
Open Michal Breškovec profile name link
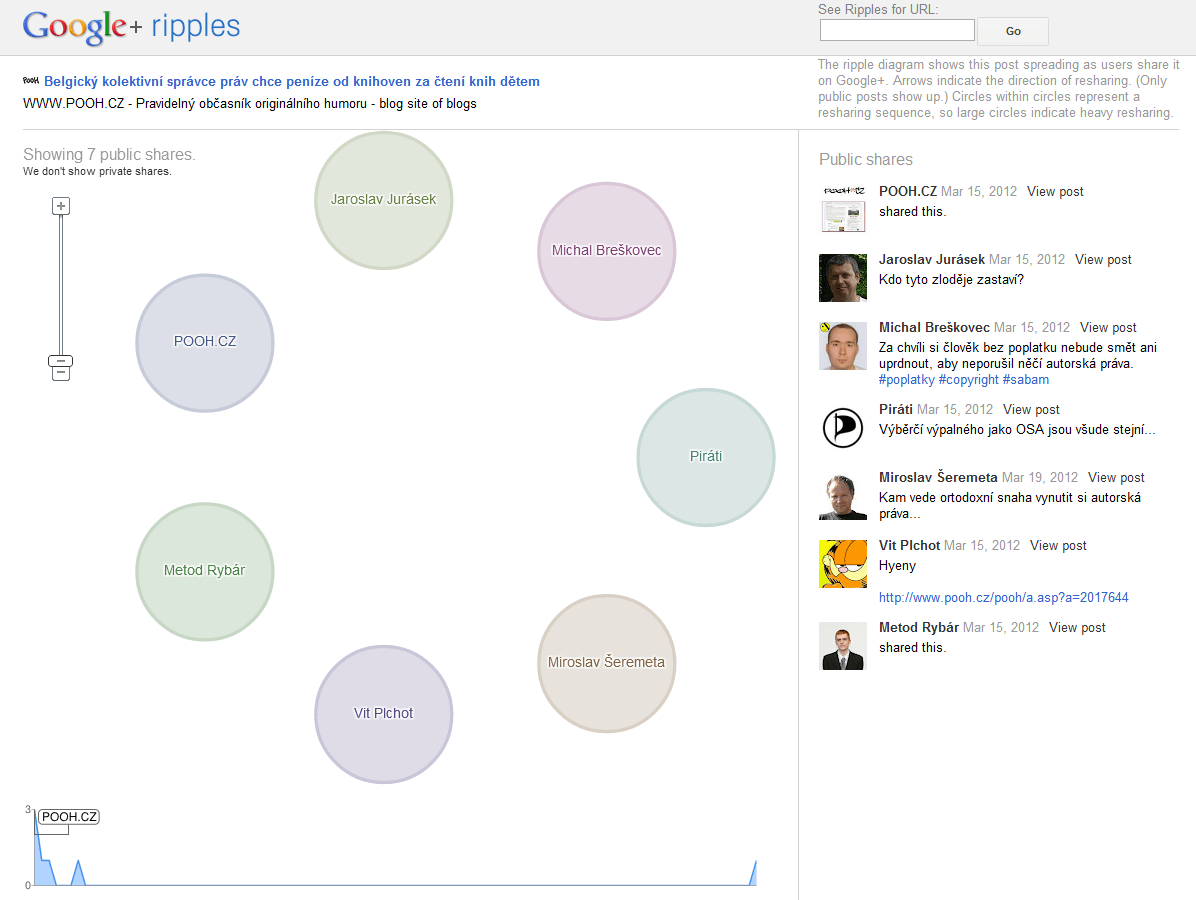point(934,327)
